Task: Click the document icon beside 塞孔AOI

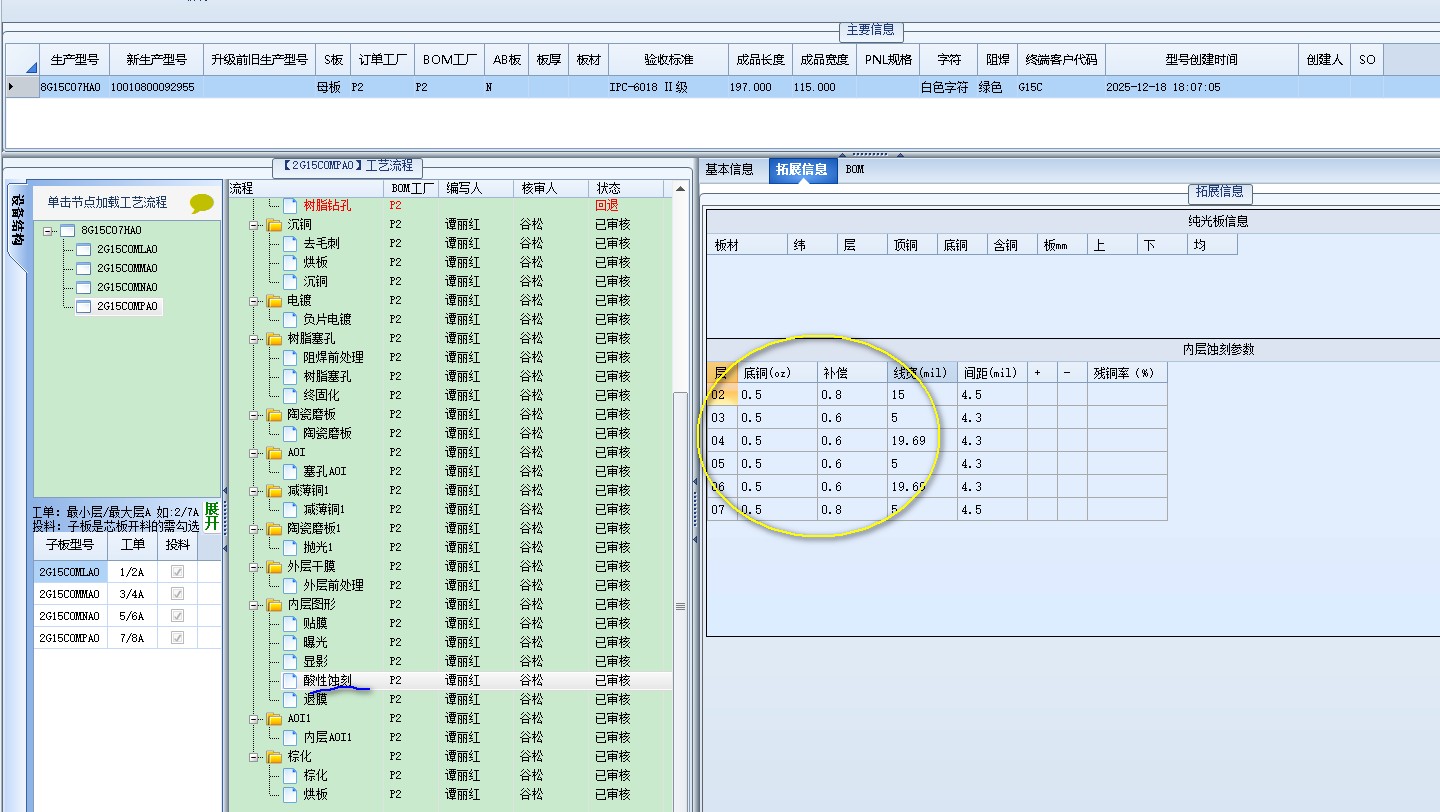Action: 291,471
